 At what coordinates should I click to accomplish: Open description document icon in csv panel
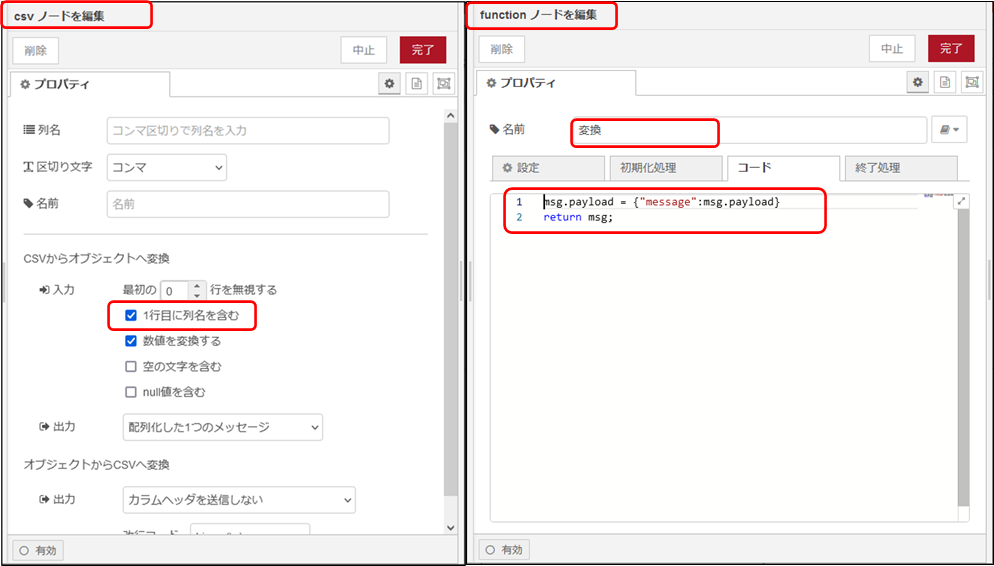pyautogui.click(x=417, y=84)
